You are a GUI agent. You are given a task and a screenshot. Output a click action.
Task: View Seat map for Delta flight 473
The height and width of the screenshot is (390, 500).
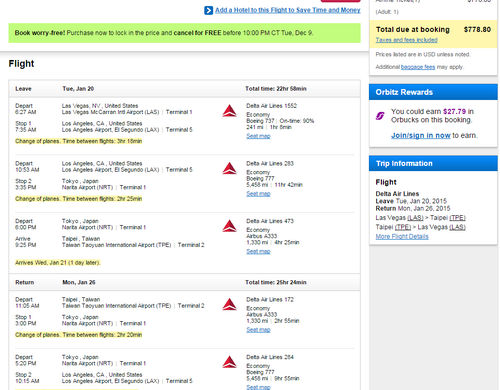pyautogui.click(x=258, y=251)
